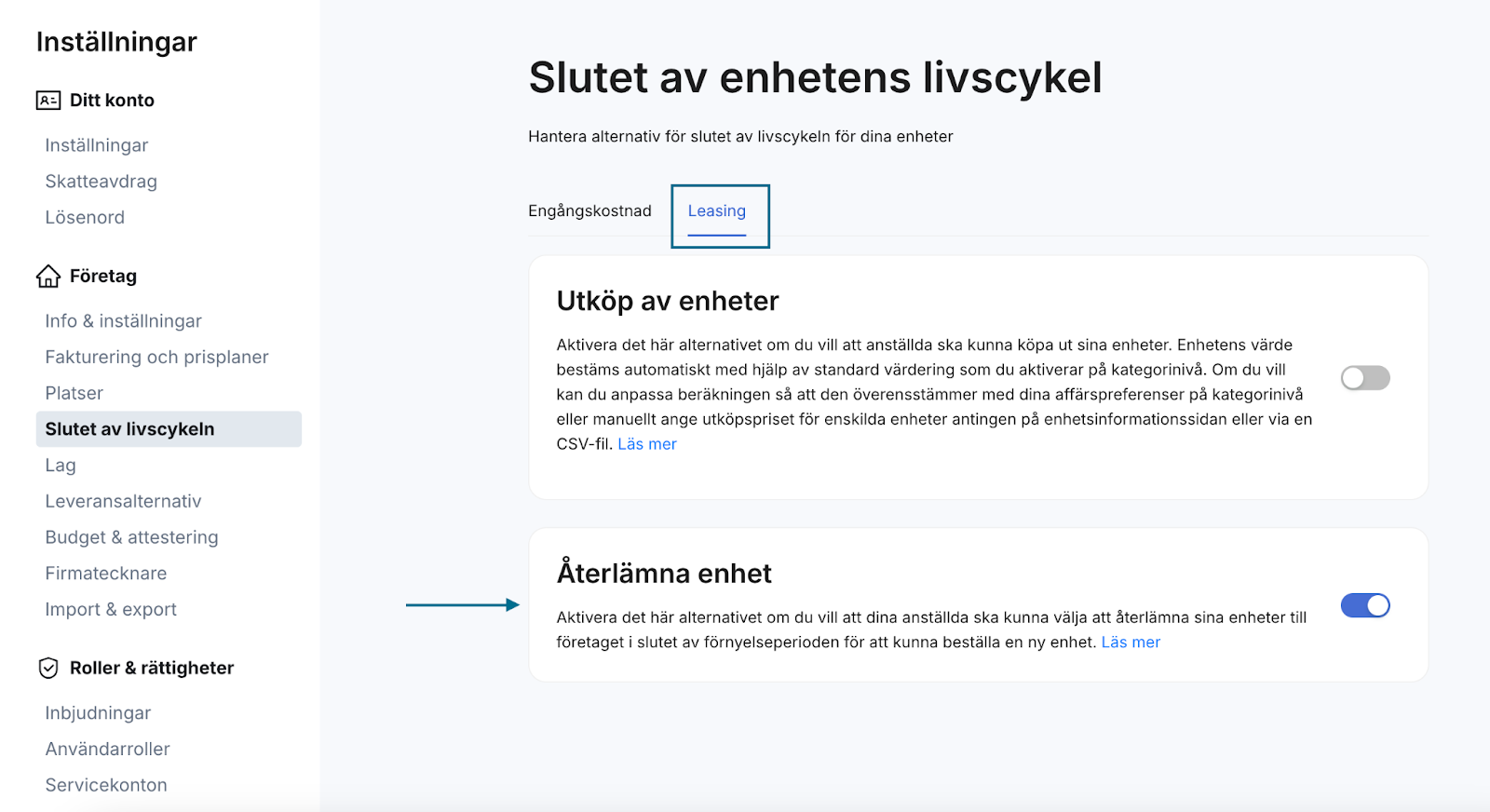This screenshot has width=1490, height=812.
Task: Disable the Återlämna enhet toggle
Action: pyautogui.click(x=1365, y=605)
